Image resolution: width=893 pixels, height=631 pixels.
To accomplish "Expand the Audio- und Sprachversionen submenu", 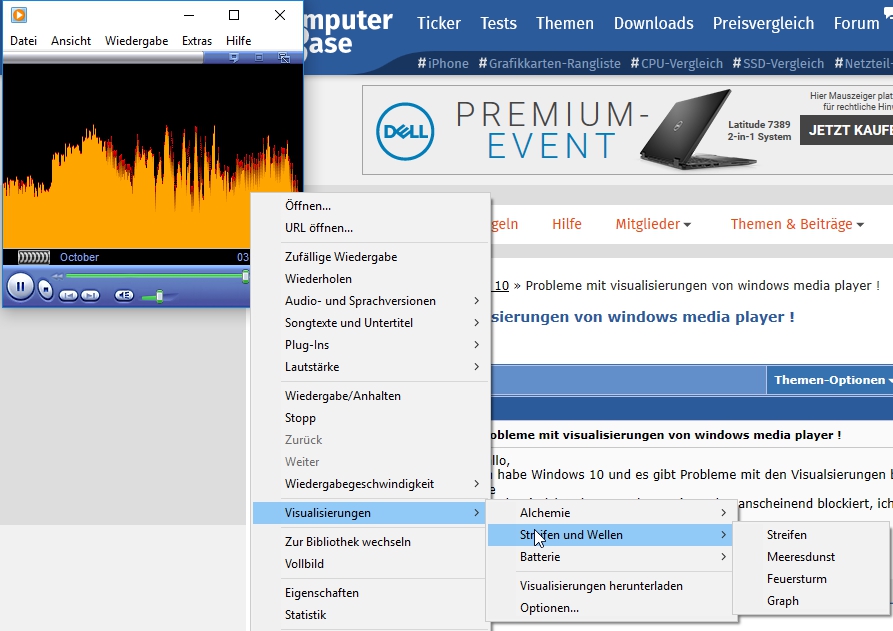I will tap(371, 301).
